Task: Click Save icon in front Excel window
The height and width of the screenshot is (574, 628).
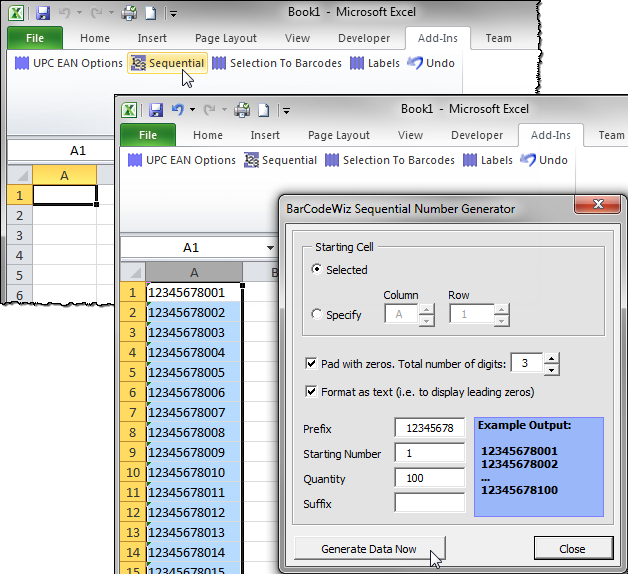Action: tap(156, 110)
